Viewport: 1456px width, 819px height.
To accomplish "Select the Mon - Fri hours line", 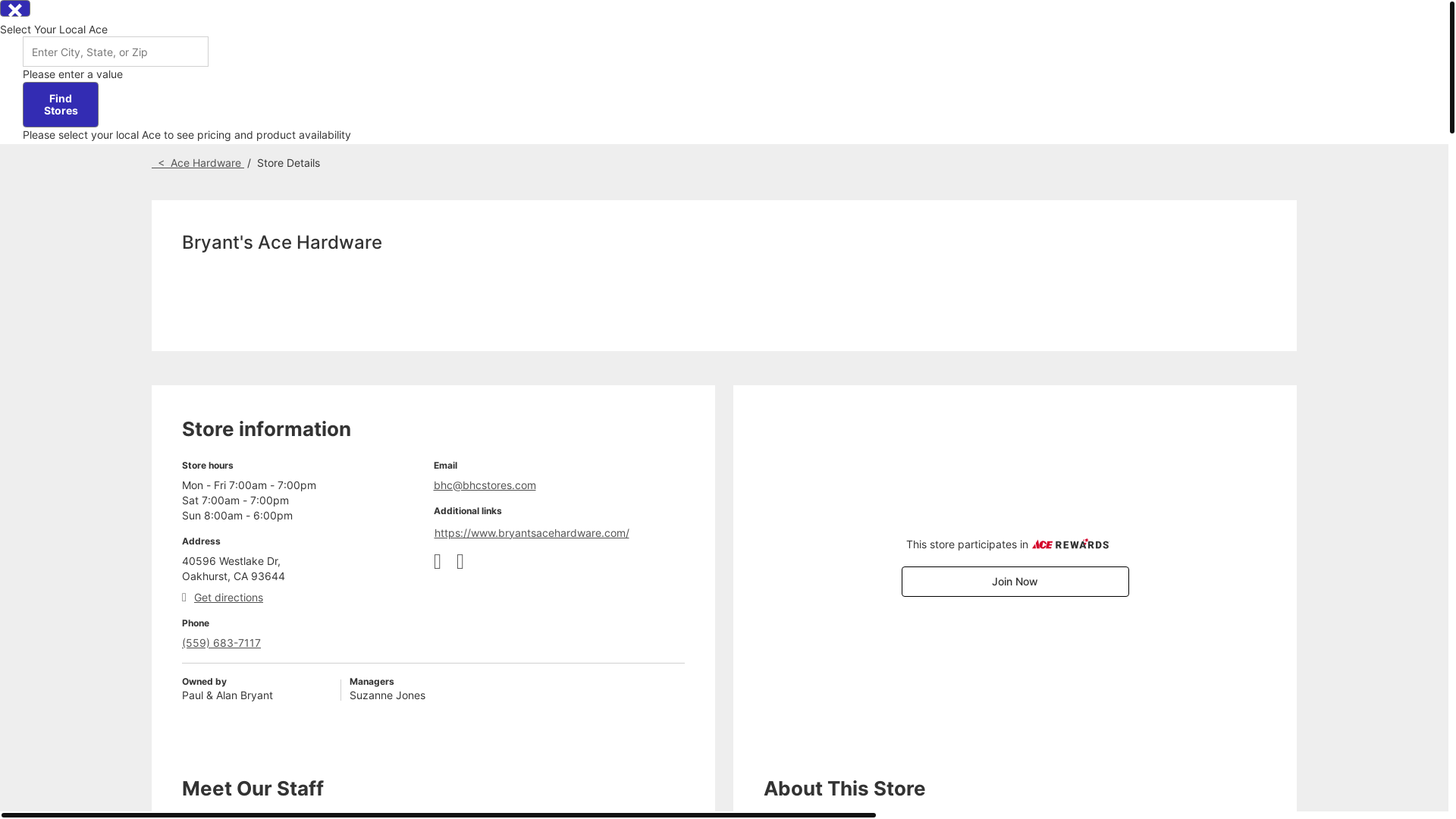I will tap(249, 485).
